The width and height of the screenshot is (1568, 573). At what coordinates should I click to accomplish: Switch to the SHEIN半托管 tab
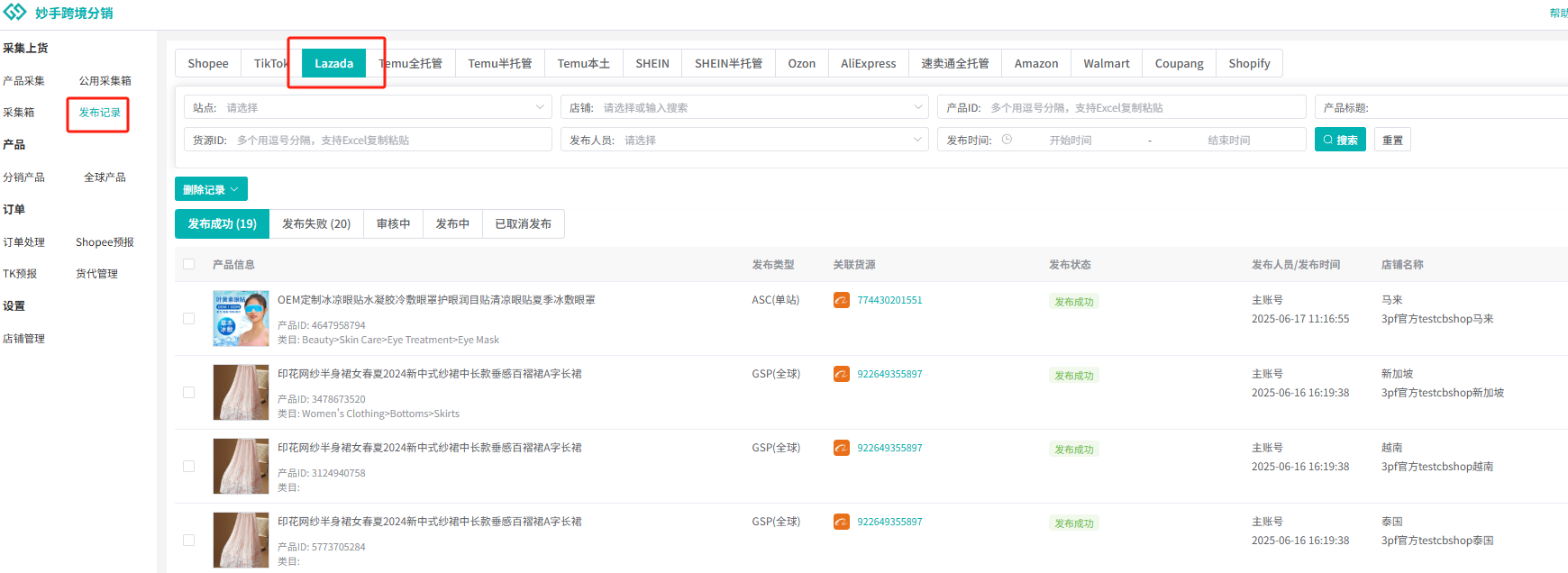point(729,63)
